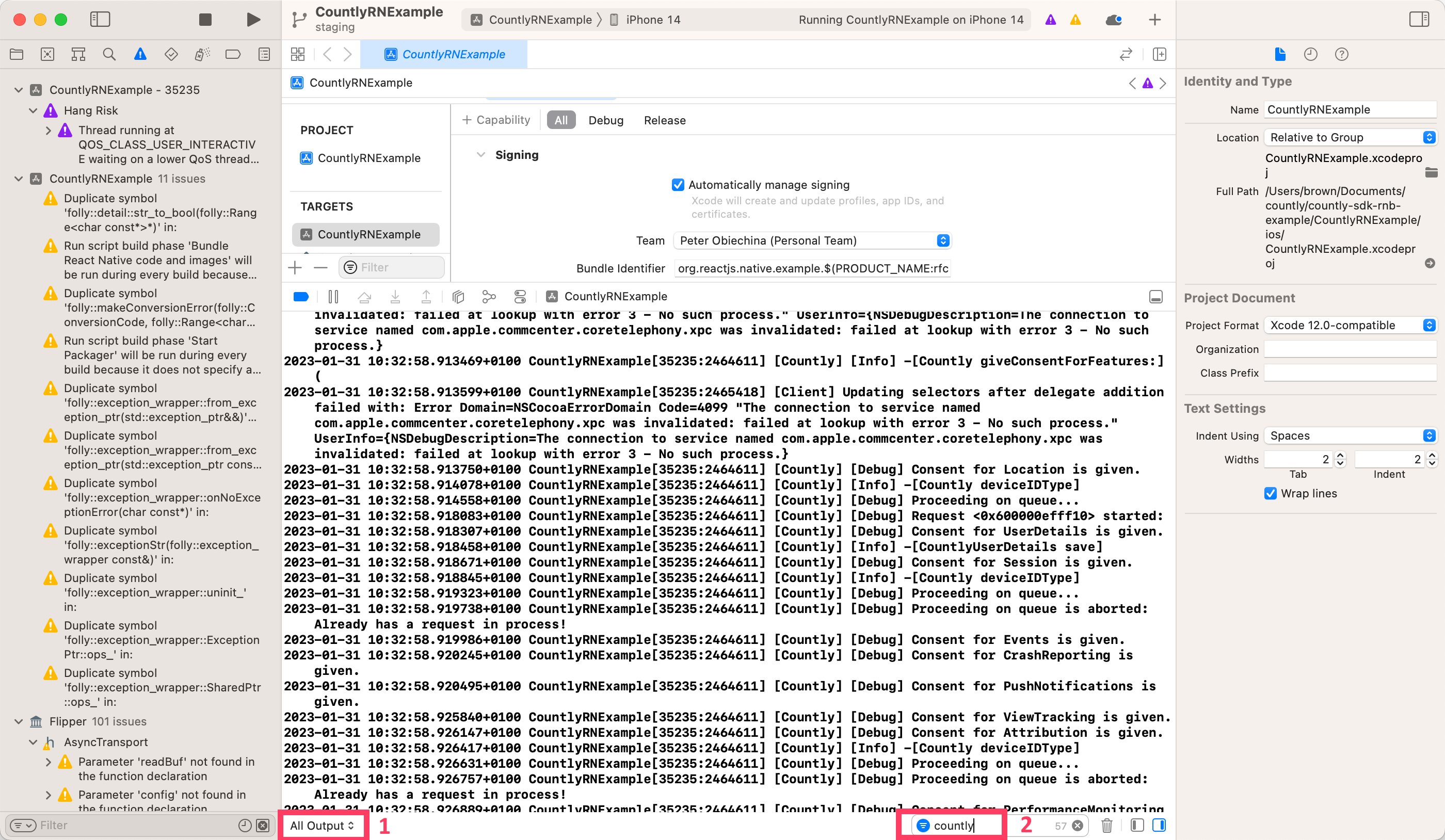Click the Run play button
The image size is (1445, 840).
(x=253, y=20)
